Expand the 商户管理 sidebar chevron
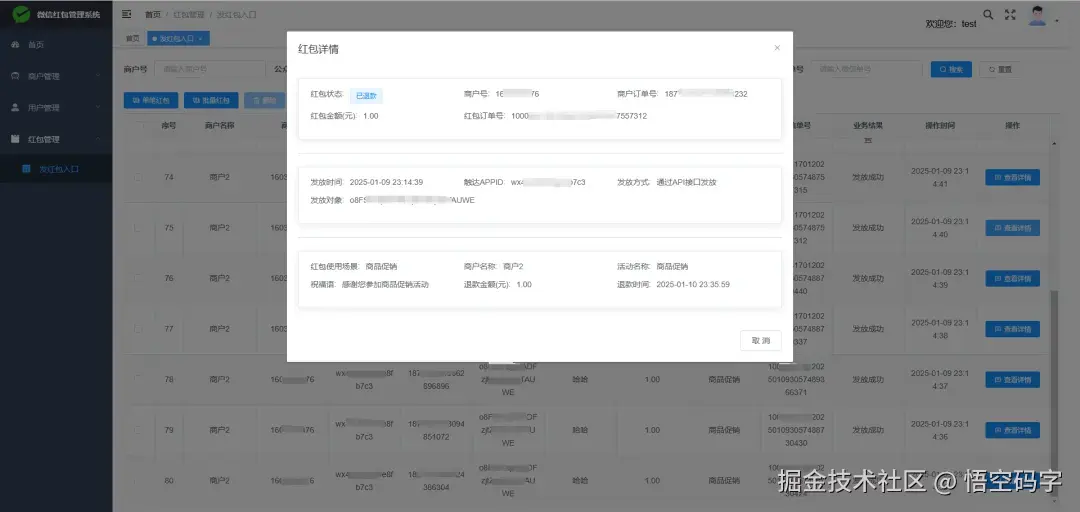 (x=98, y=76)
